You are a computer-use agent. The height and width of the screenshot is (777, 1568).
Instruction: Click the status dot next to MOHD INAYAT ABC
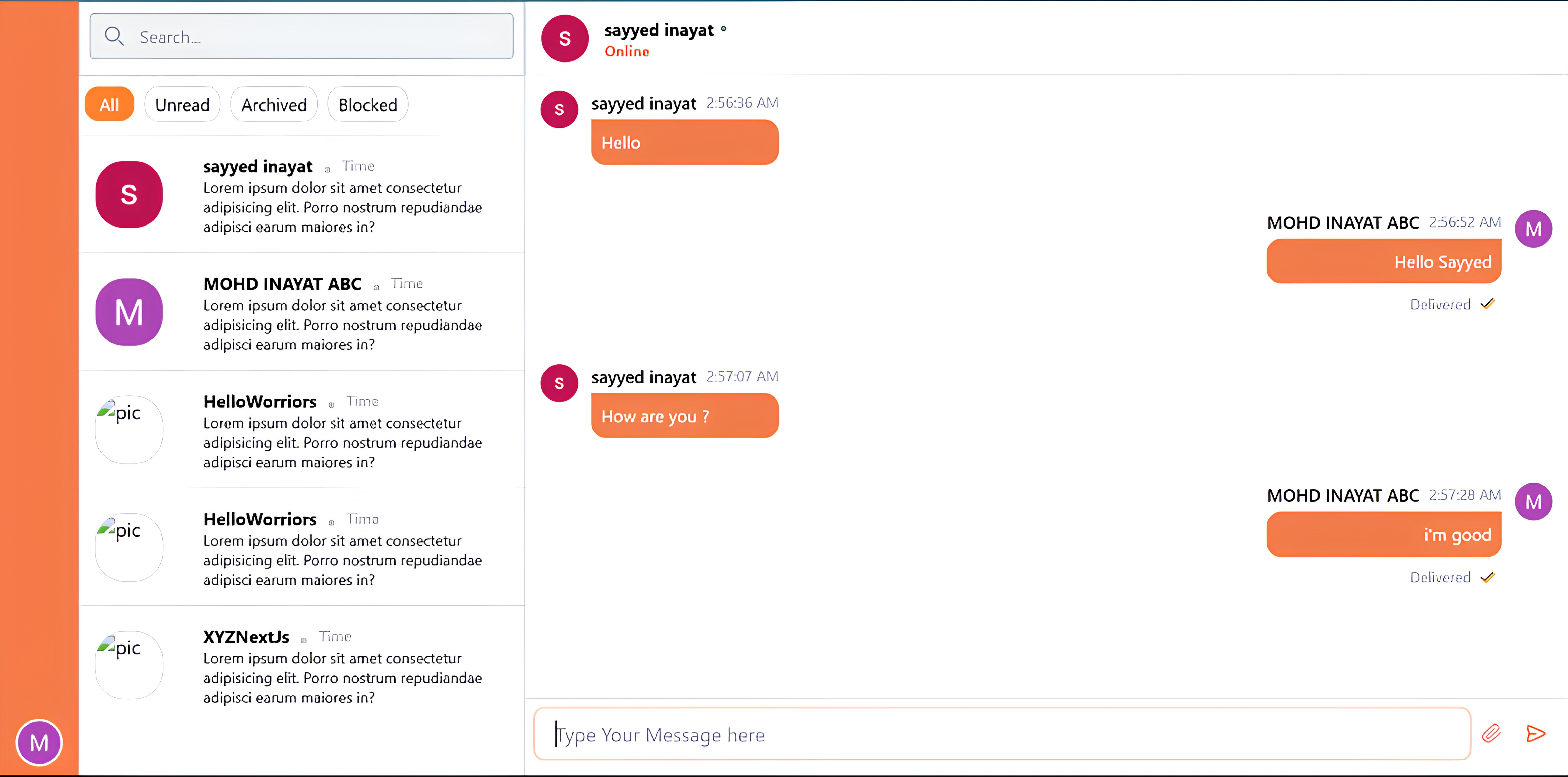(376, 287)
